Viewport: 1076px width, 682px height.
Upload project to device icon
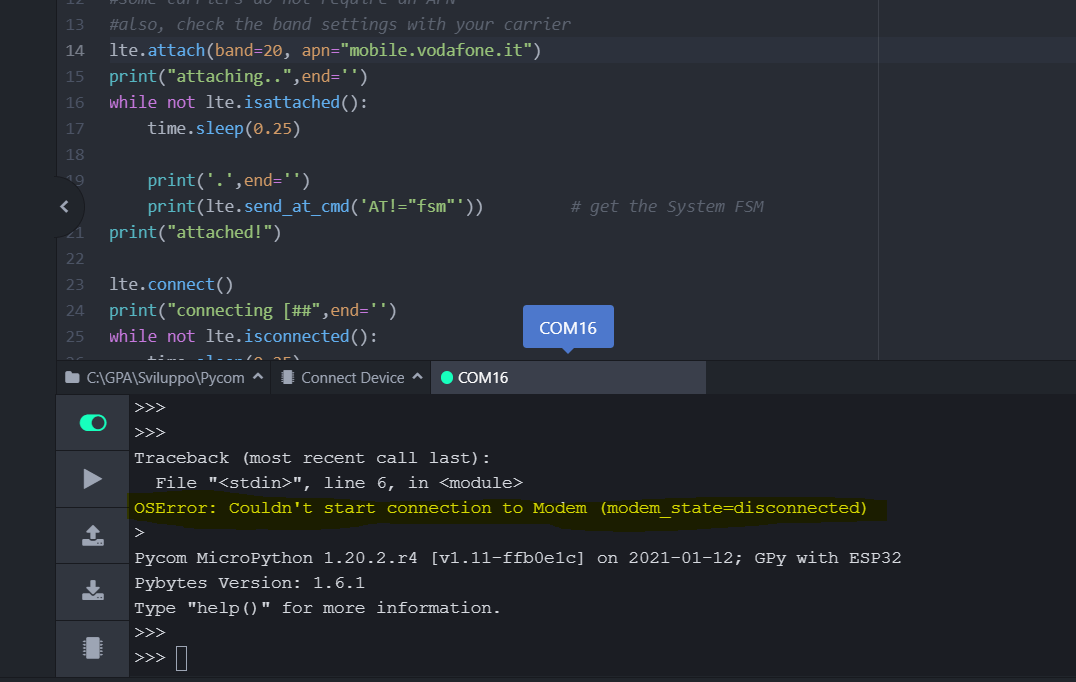93,535
